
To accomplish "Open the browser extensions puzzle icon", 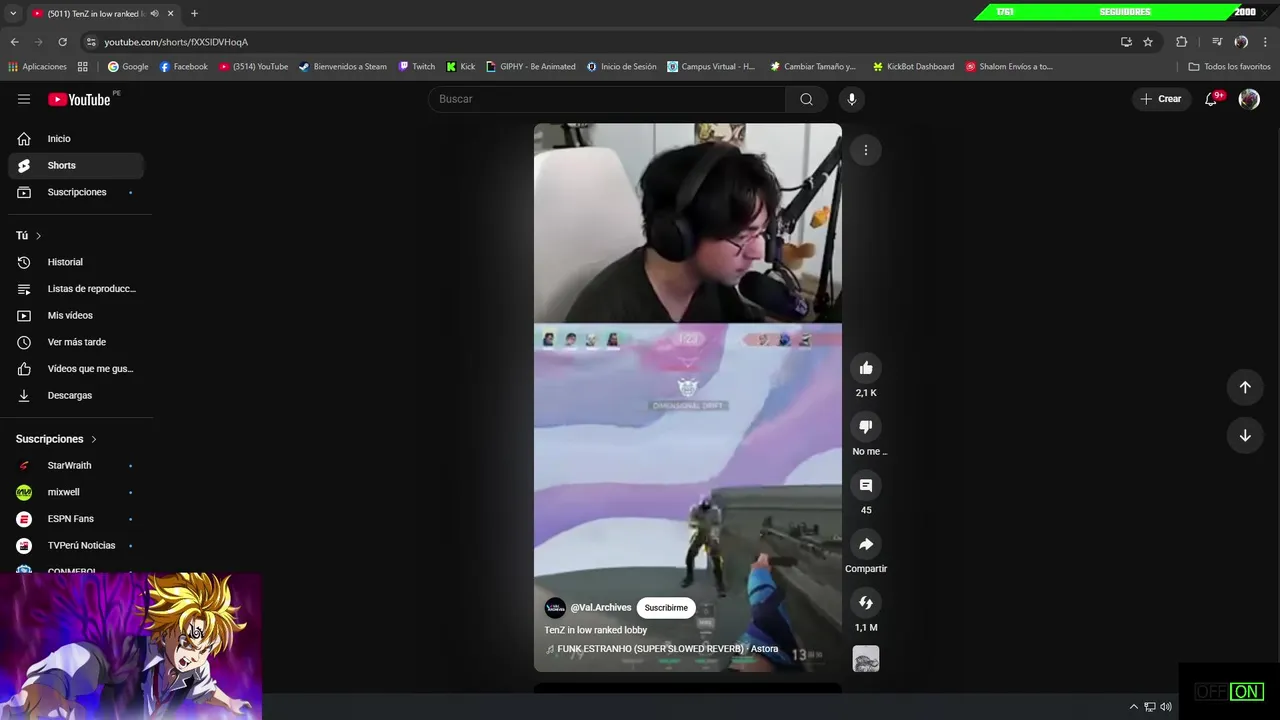I will pyautogui.click(x=1182, y=42).
